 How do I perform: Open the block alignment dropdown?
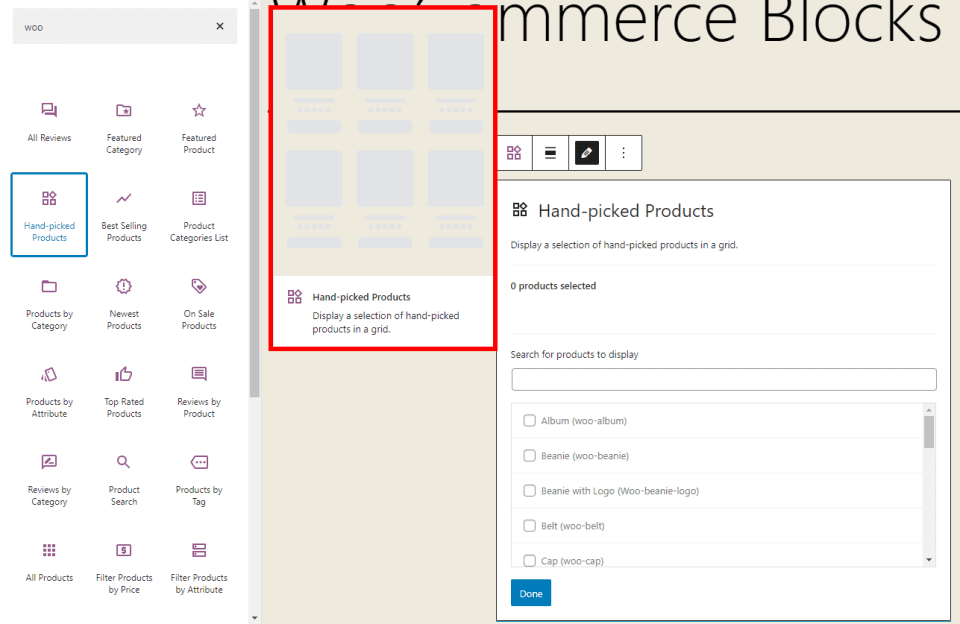pos(550,152)
